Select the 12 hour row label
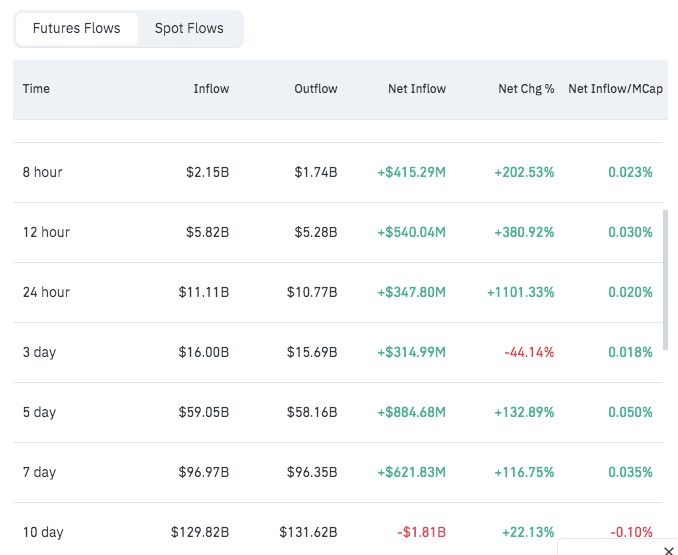The image size is (678, 555). point(46,232)
